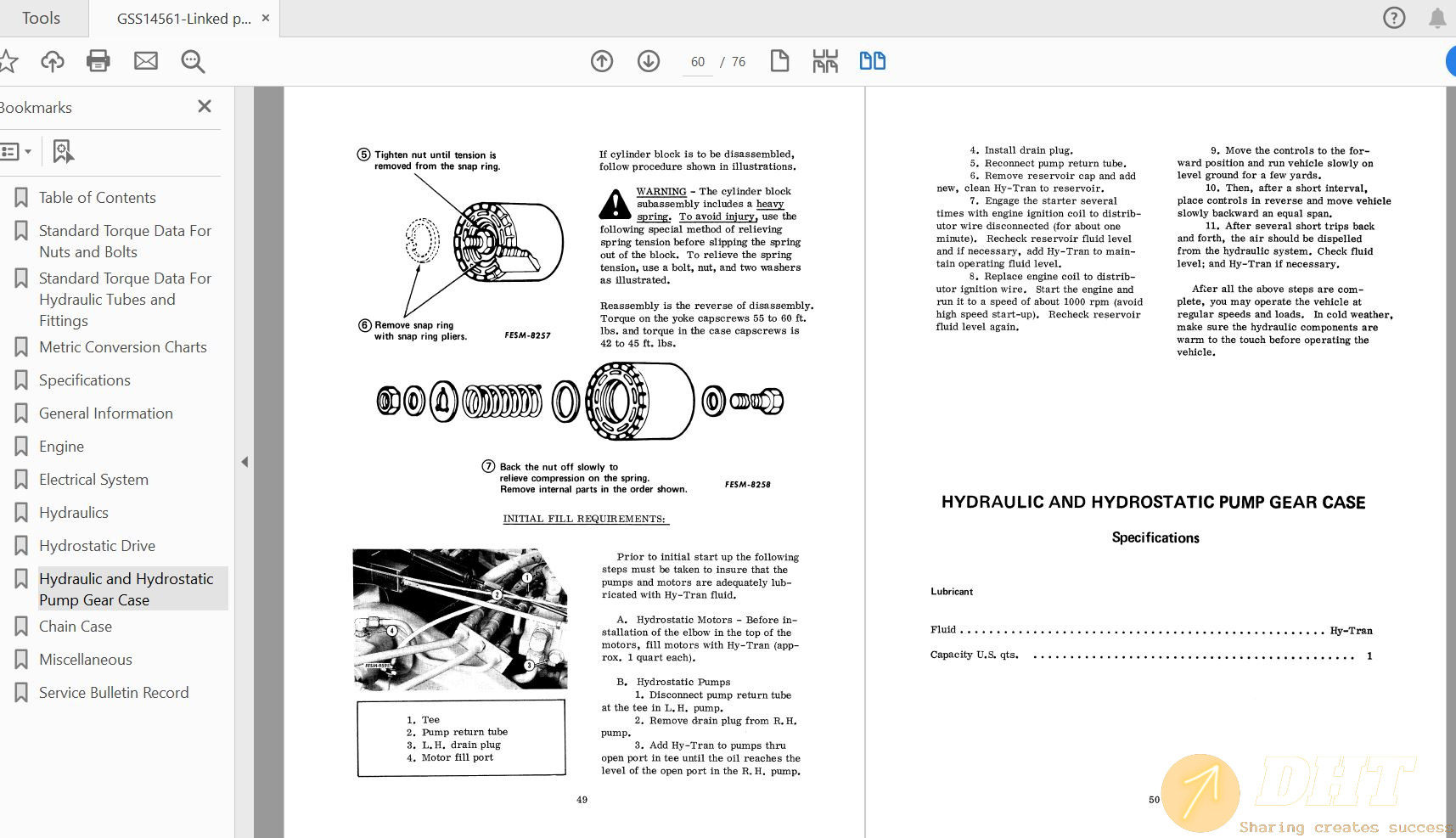1456x838 pixels.
Task: Send file by email envelope icon
Action: click(146, 61)
